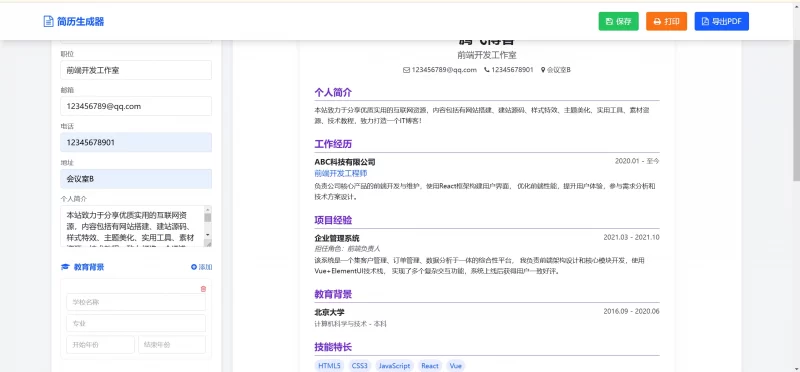Click the location pin icon in preview
The width and height of the screenshot is (800, 372).
pos(543,70)
